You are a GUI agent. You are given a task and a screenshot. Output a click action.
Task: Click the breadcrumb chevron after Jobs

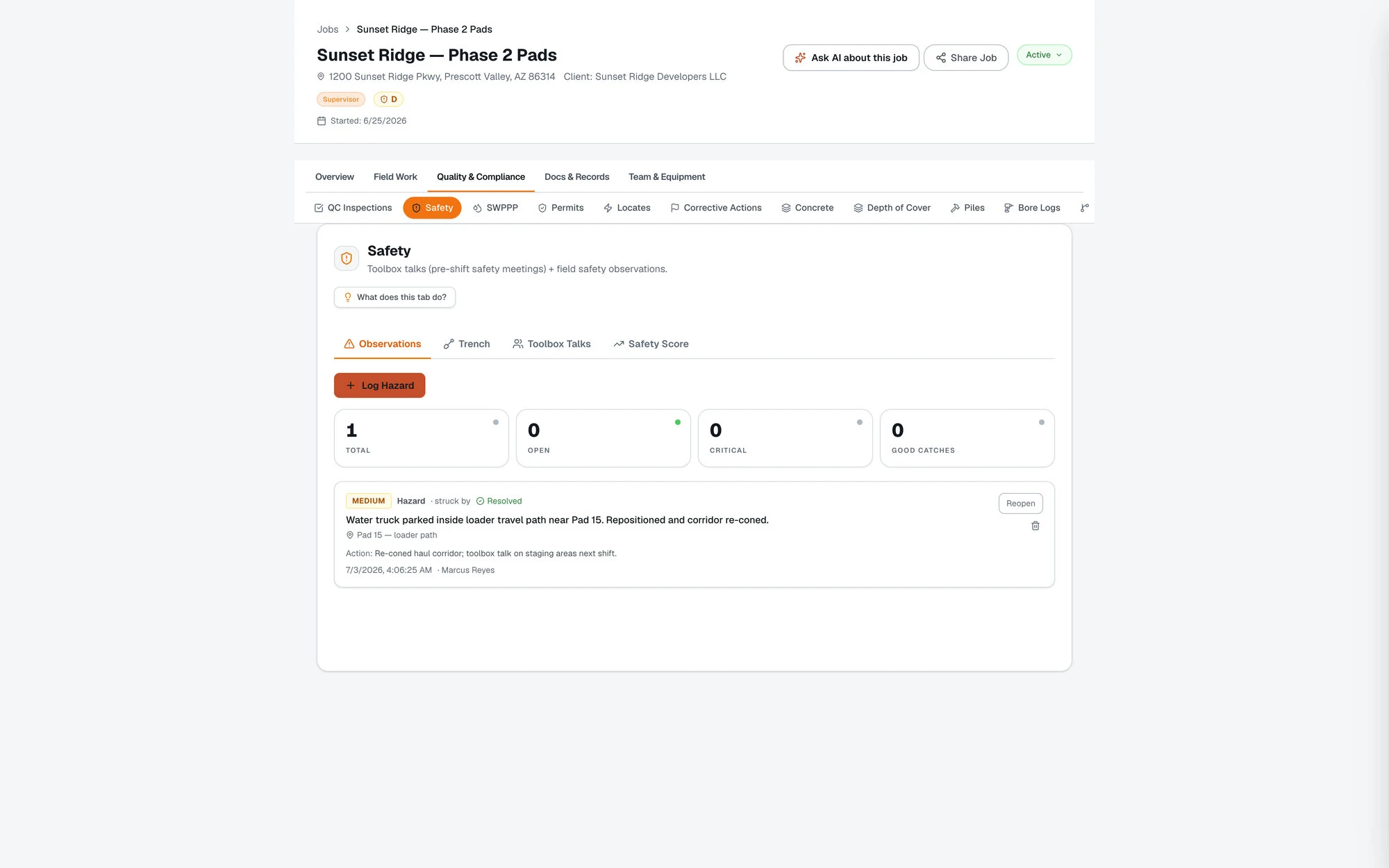pos(347,29)
